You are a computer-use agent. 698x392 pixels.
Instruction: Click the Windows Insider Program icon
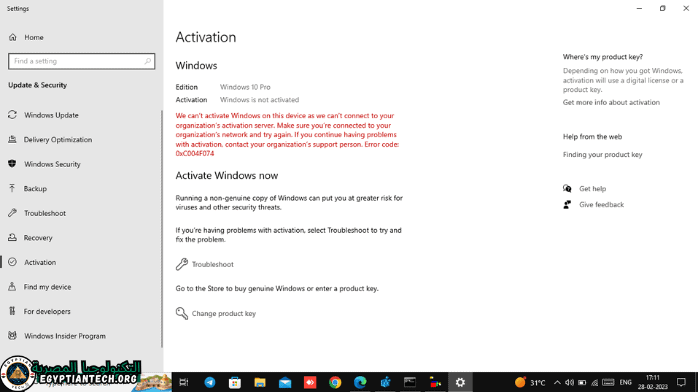coord(12,335)
